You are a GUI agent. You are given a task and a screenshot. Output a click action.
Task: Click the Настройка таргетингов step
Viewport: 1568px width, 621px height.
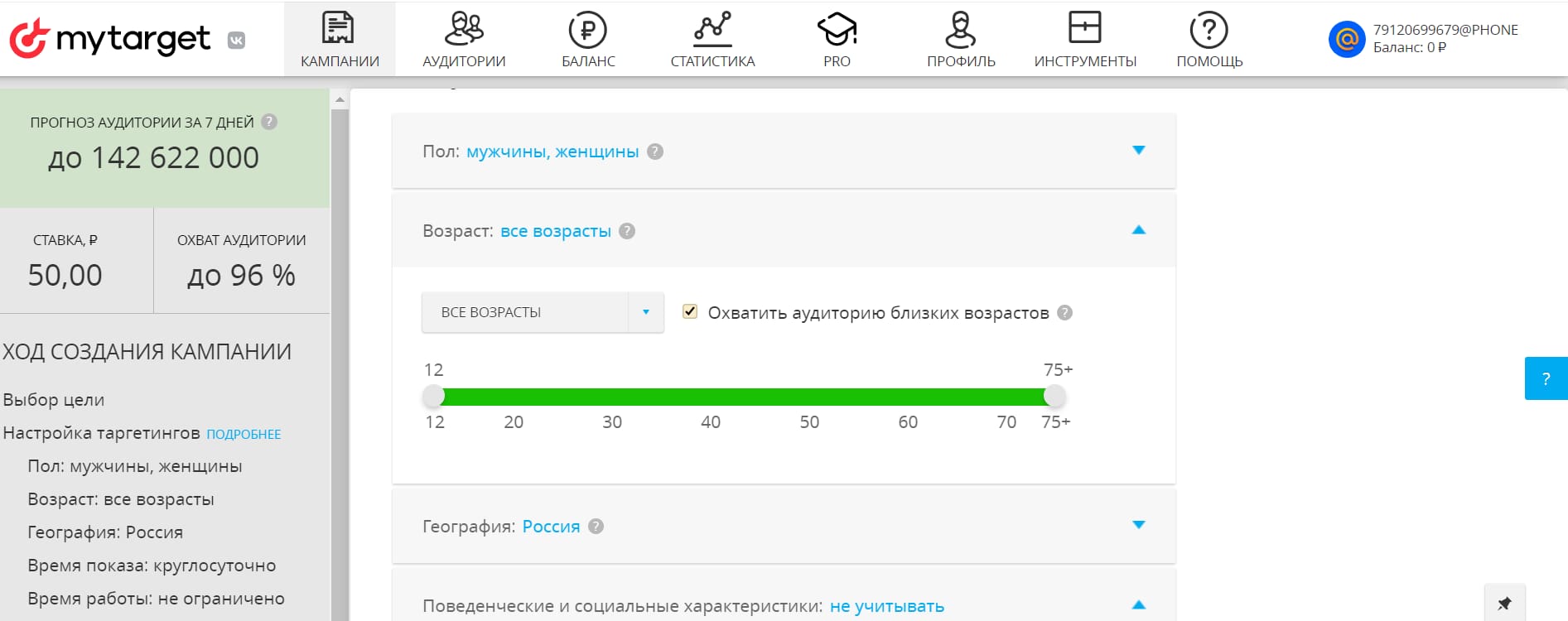(x=102, y=433)
